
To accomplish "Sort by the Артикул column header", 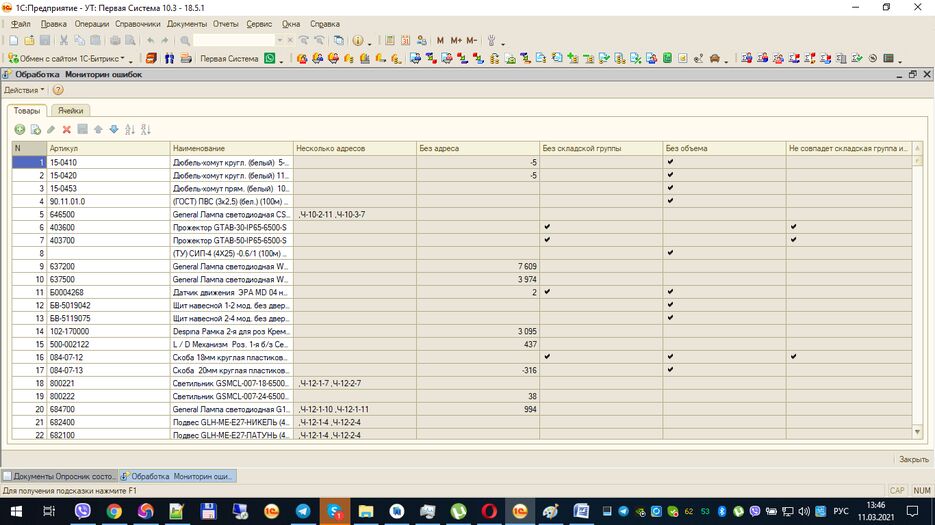I will 108,148.
